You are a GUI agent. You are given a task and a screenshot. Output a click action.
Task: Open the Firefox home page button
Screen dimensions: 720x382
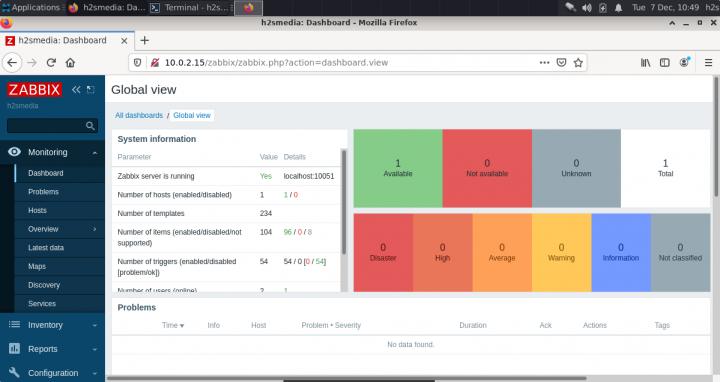(70, 63)
